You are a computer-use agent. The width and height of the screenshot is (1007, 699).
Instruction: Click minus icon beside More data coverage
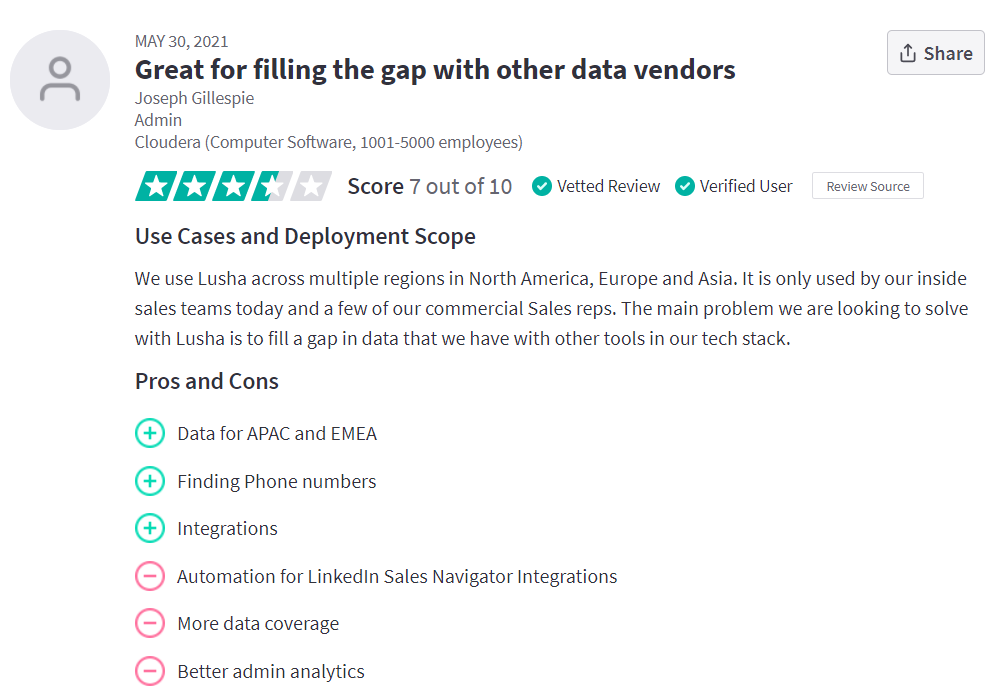point(150,623)
